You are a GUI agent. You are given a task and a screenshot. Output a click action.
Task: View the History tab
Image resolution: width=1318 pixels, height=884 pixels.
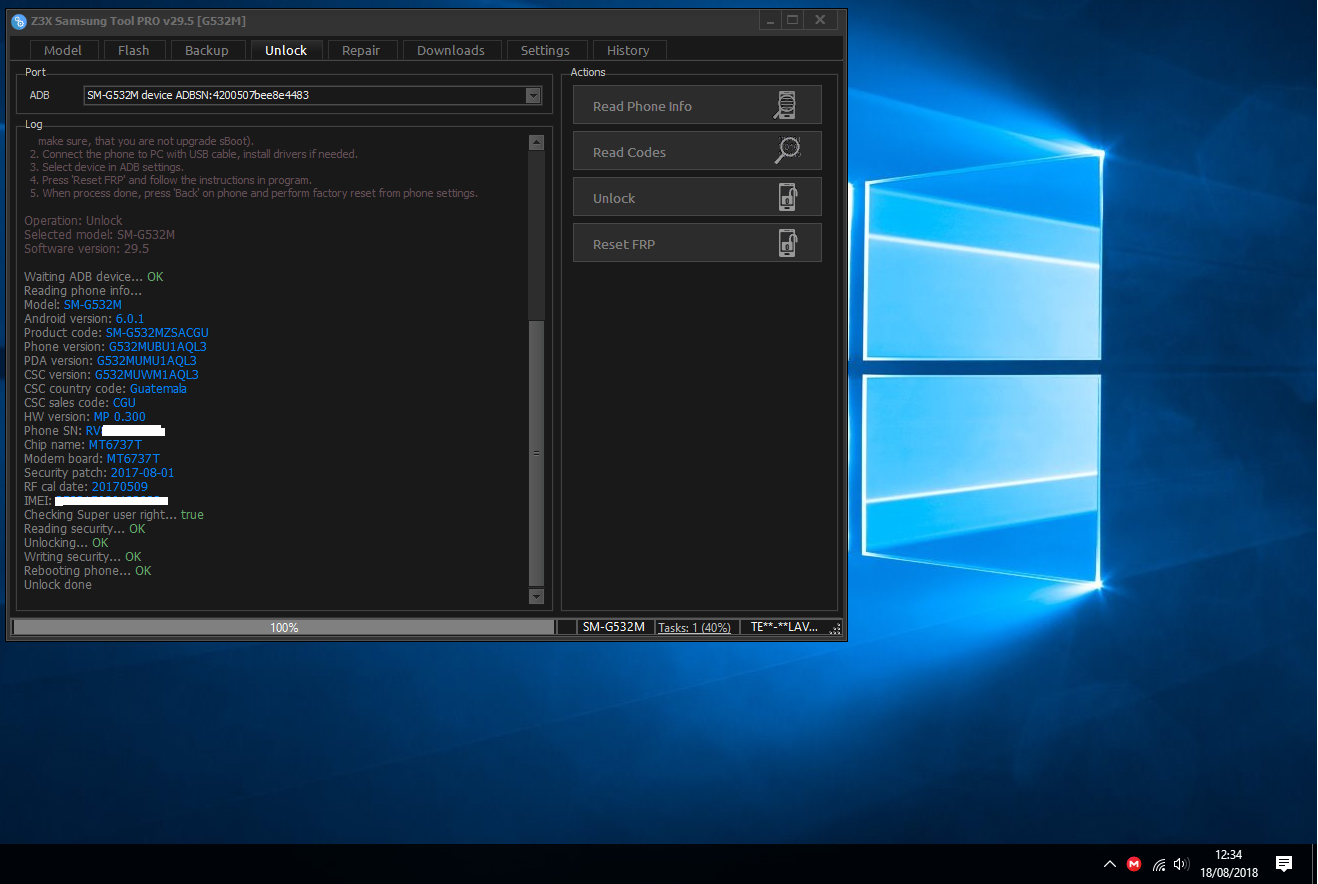click(x=628, y=50)
